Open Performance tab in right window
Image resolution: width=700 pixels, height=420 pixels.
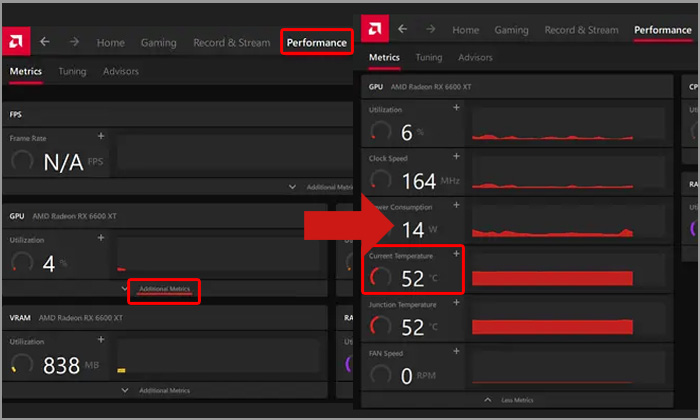[x=662, y=30]
